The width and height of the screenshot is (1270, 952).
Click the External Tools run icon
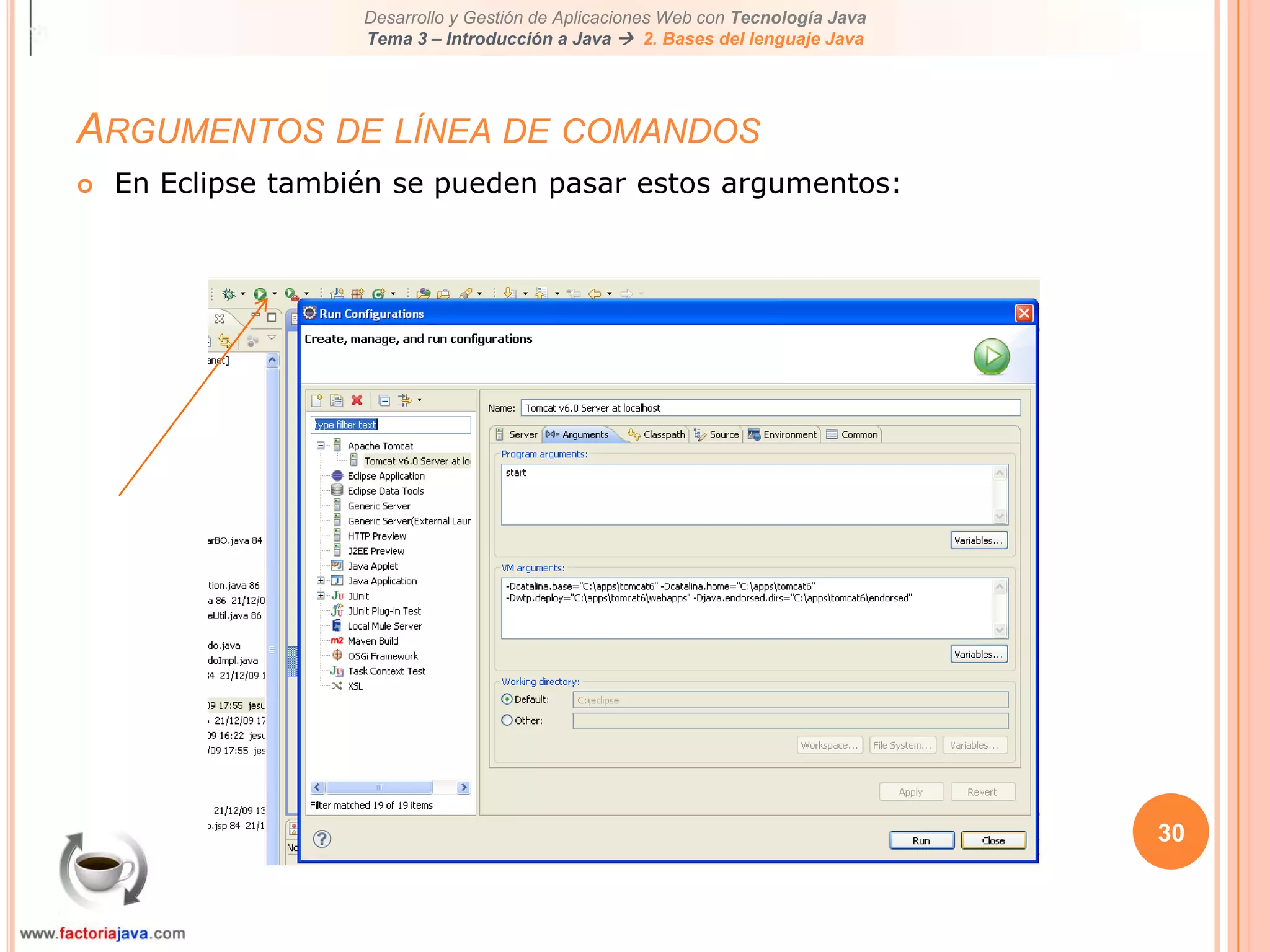point(291,294)
